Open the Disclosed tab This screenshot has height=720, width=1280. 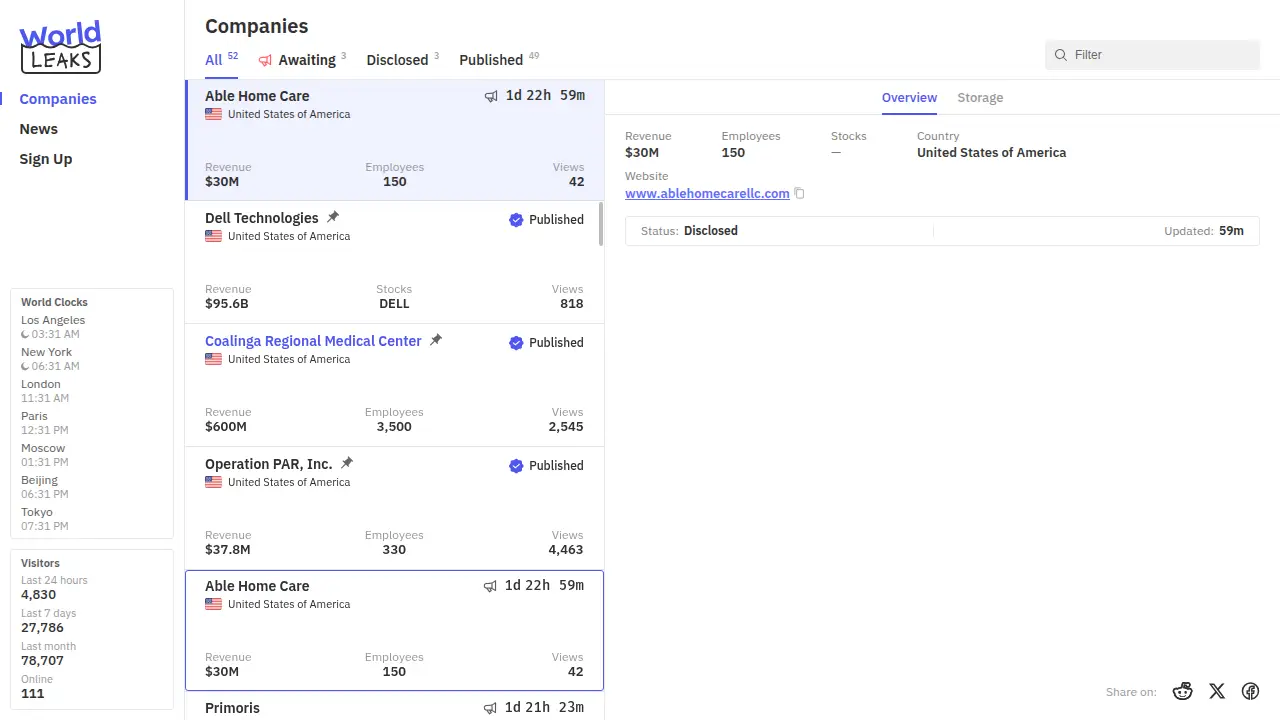point(397,60)
